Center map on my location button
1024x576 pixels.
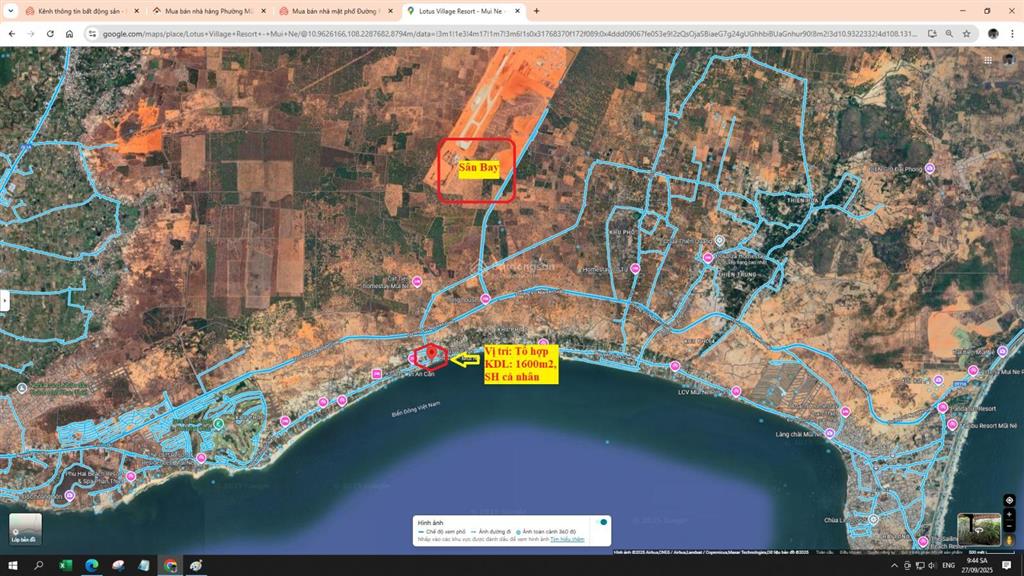click(1009, 499)
